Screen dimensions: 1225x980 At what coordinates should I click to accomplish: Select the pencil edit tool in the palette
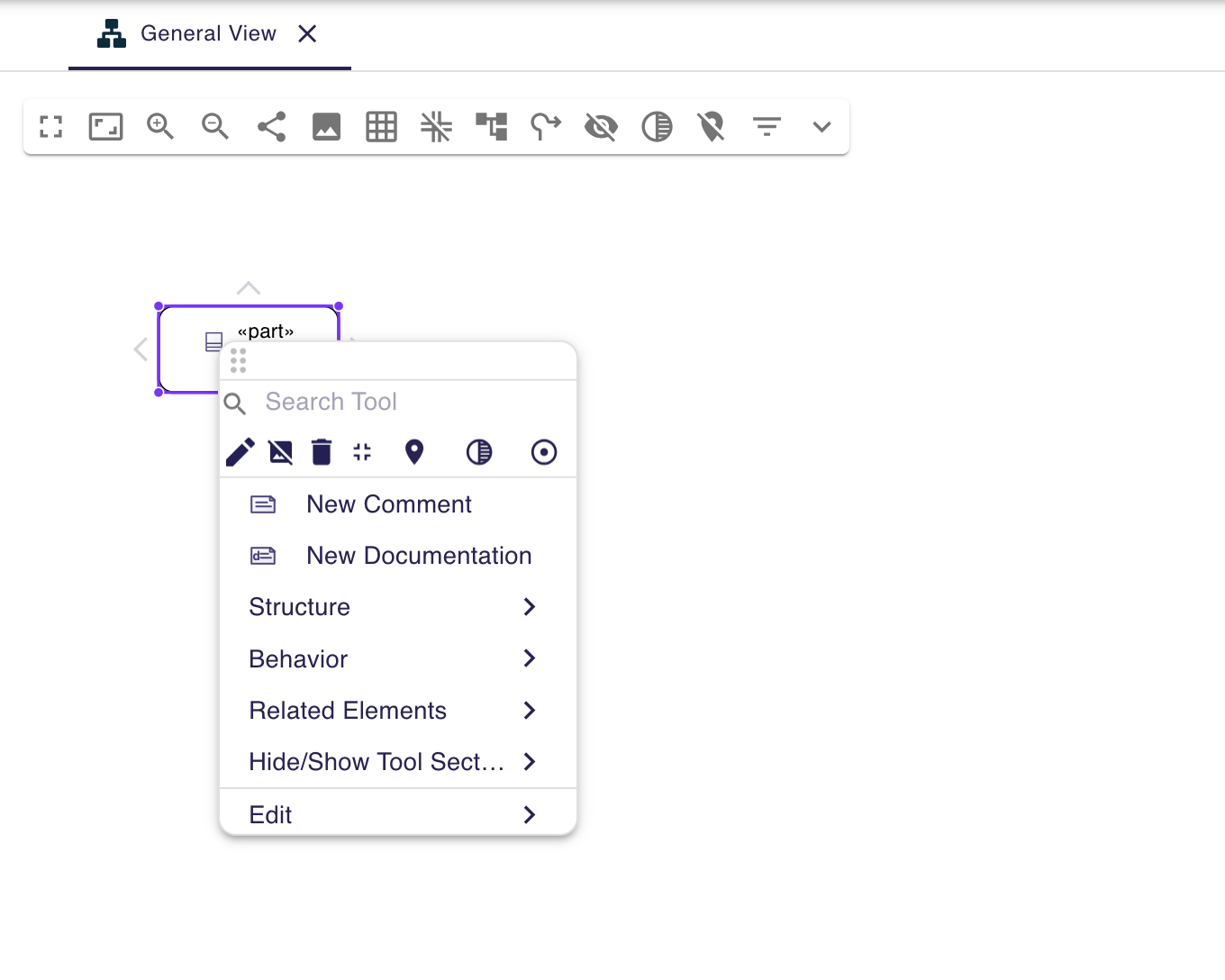click(x=240, y=452)
